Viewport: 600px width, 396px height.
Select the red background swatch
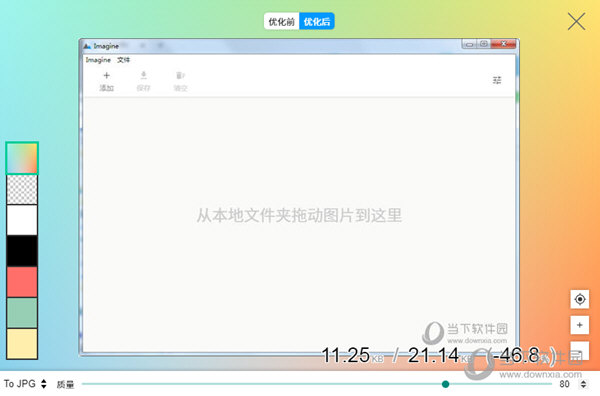22,282
